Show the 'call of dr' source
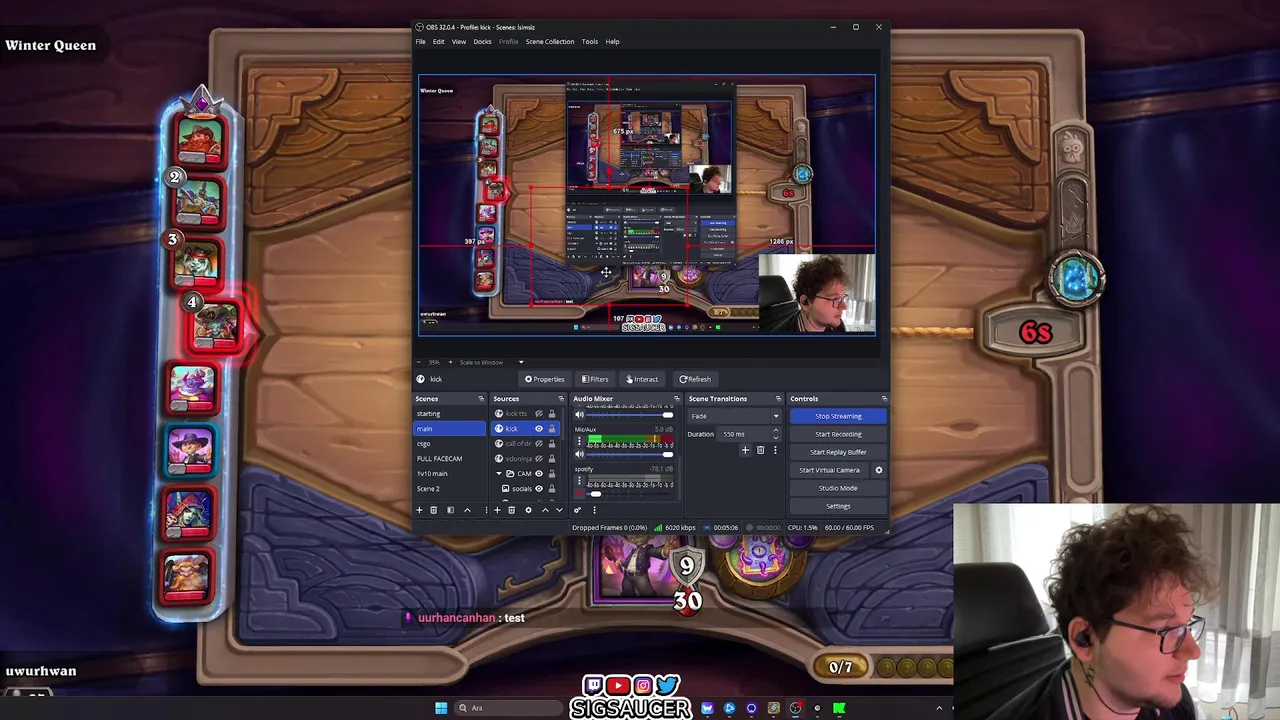The image size is (1280, 720). pyautogui.click(x=539, y=444)
